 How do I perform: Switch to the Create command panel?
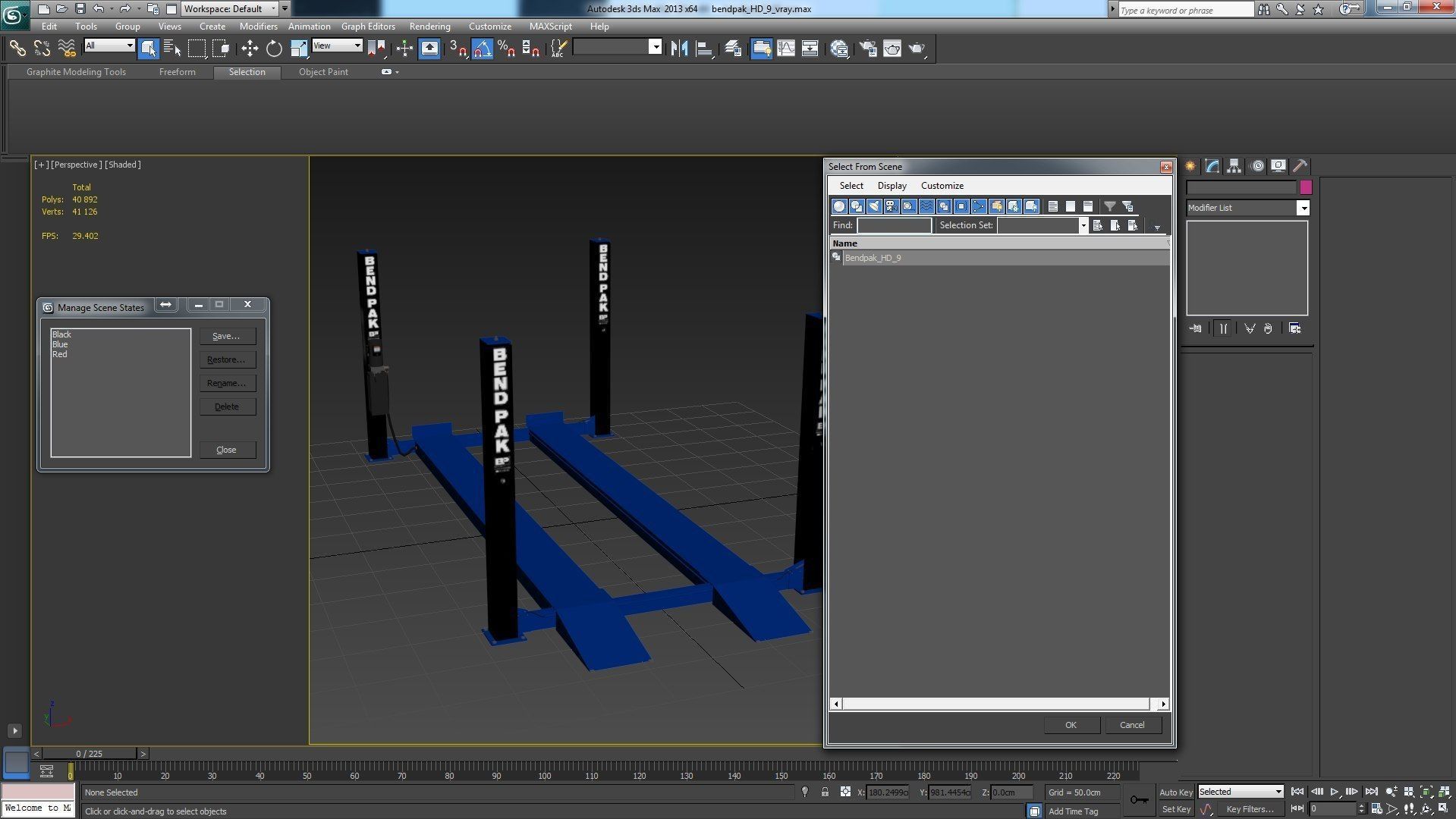[1190, 166]
